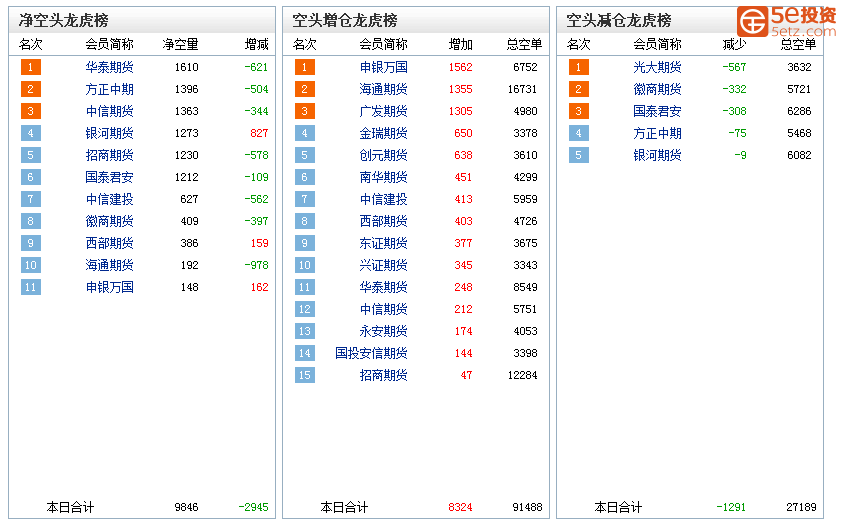This screenshot has width=844, height=529.
Task: Select 中信期货 in the 净空头龙虎榜 list
Action: pyautogui.click(x=109, y=111)
